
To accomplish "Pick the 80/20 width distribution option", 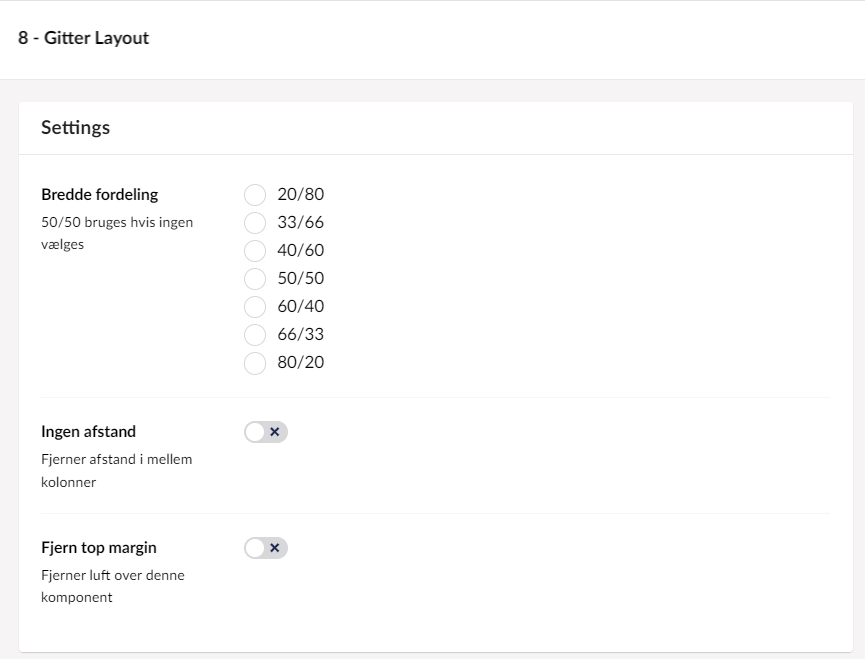I will (x=255, y=362).
